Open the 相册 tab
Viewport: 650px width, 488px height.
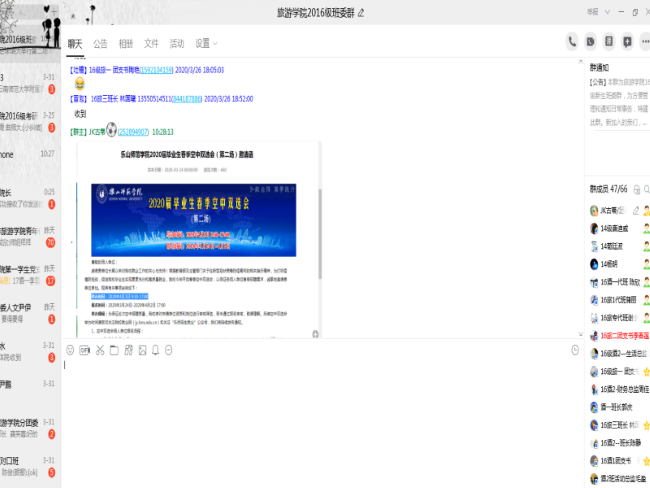coord(126,44)
